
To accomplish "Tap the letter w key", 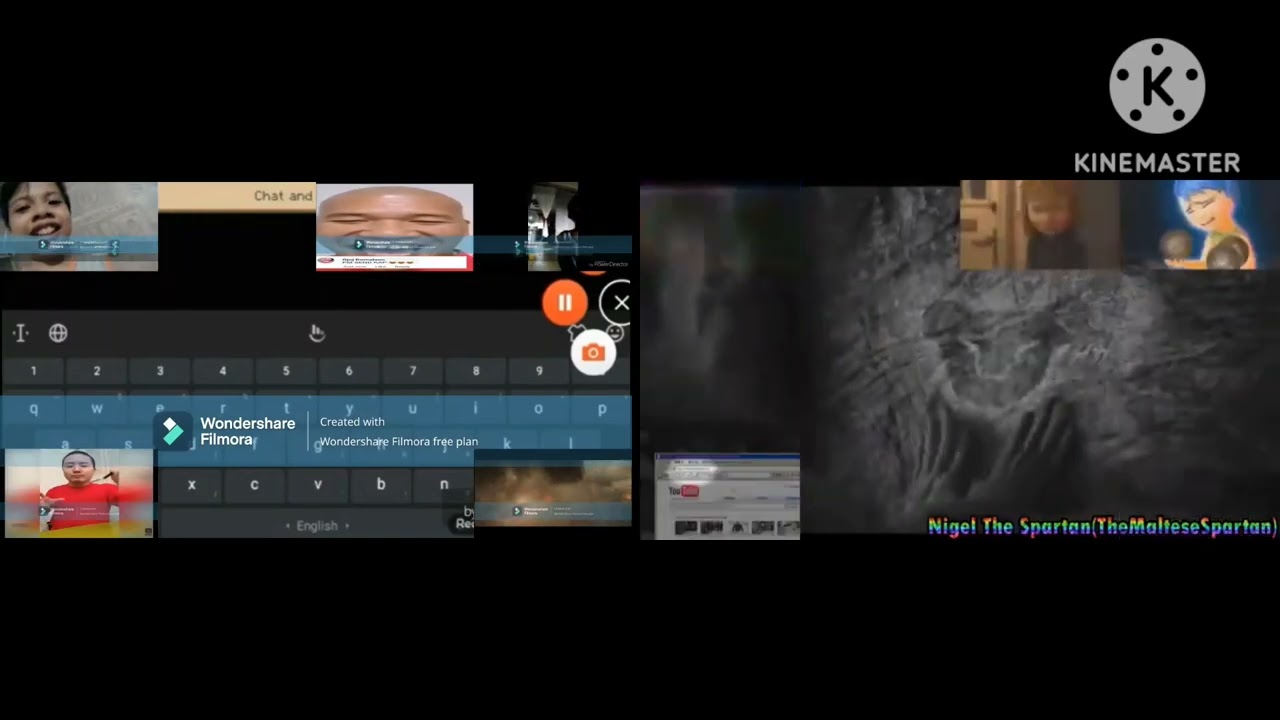I will 97,408.
